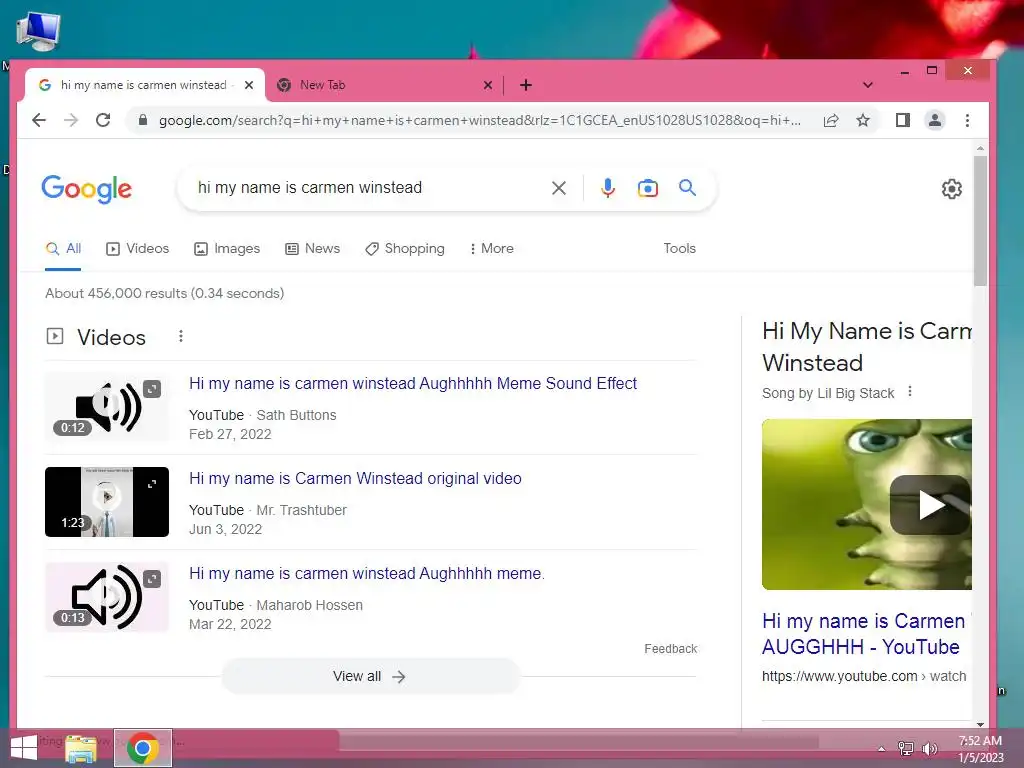Click the 0:13 meme video thumbnail
This screenshot has height=768, width=1024.
(106, 597)
